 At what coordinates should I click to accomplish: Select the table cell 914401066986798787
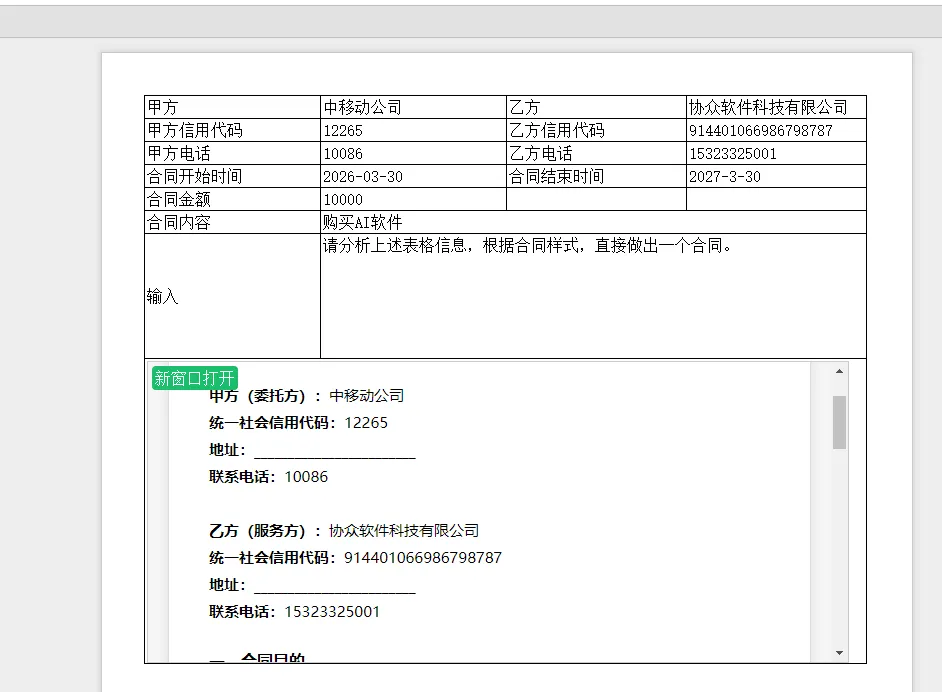pos(776,130)
